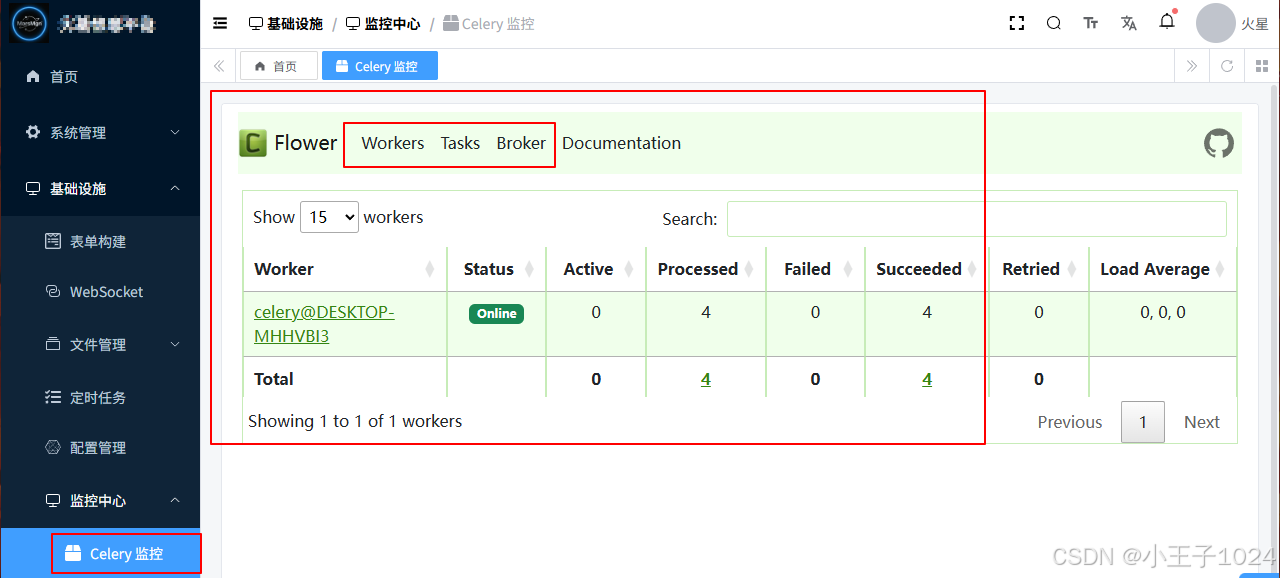Sort by the Succeeded column
Screen dimensions: 1280x578
(927, 269)
